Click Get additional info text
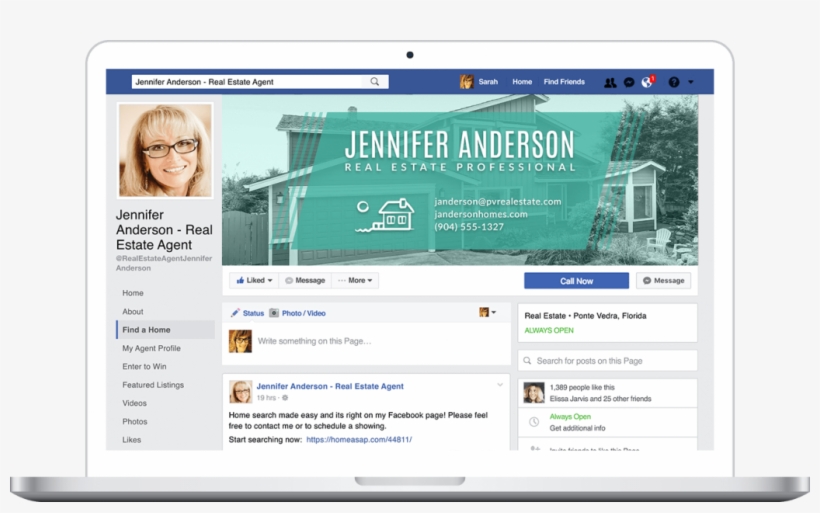 click(x=577, y=428)
